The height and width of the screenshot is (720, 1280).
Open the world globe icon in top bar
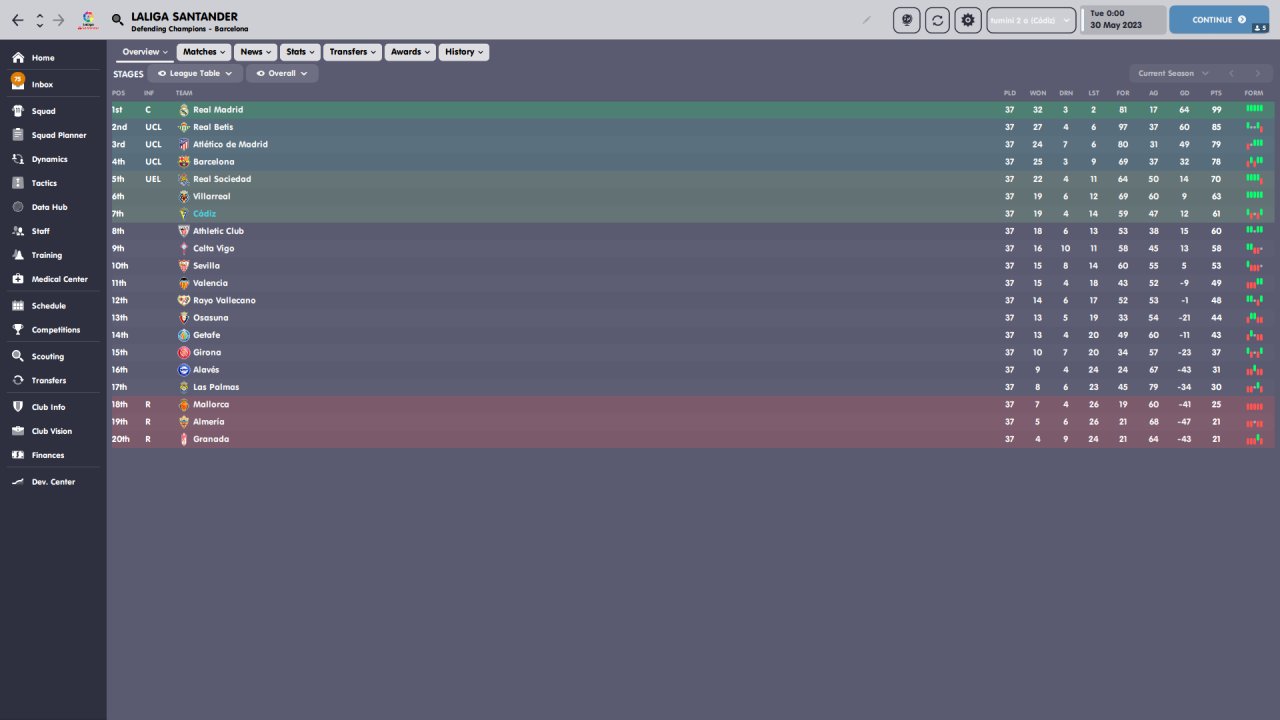pos(907,20)
